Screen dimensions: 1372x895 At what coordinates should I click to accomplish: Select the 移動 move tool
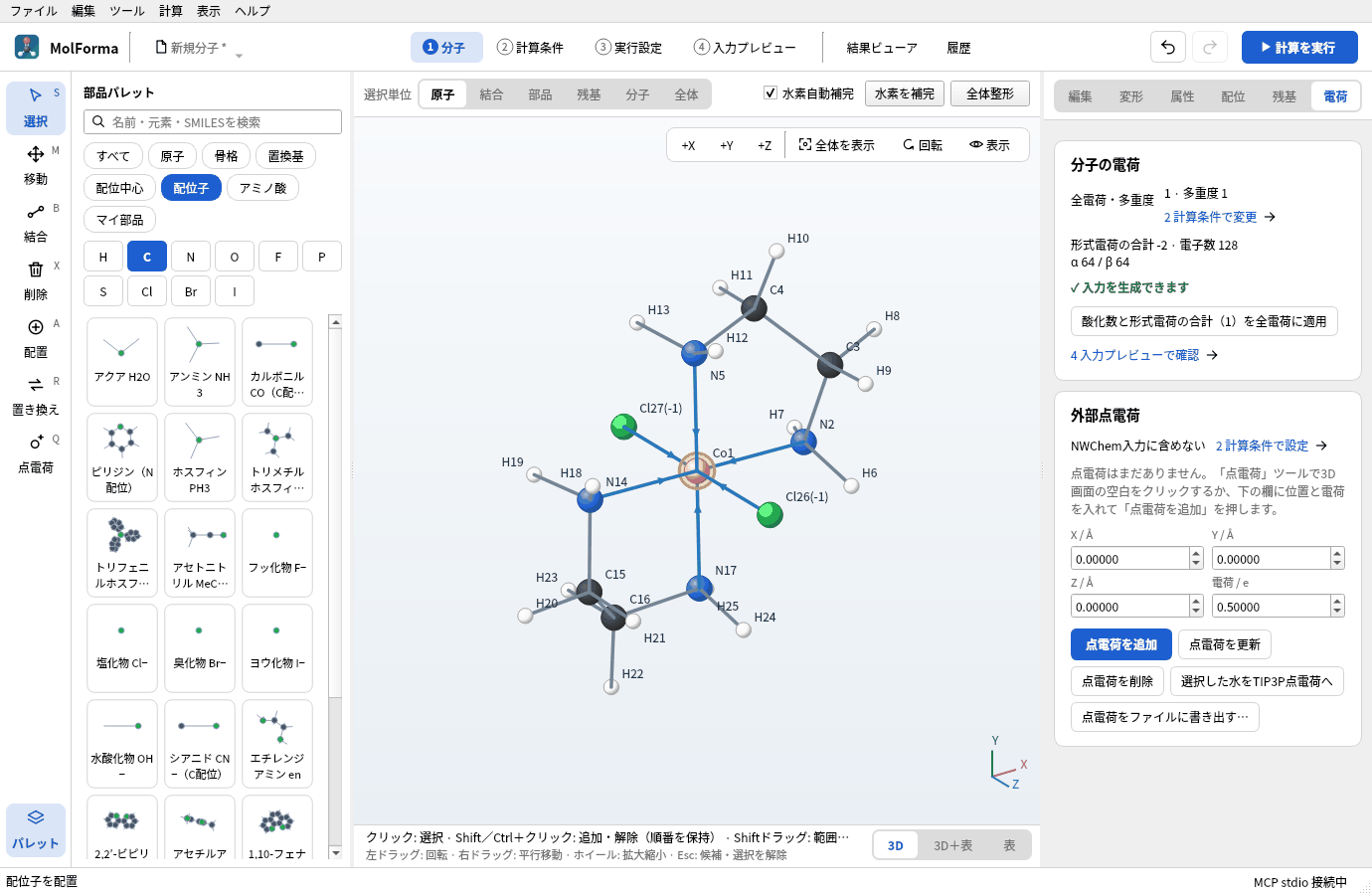36,165
